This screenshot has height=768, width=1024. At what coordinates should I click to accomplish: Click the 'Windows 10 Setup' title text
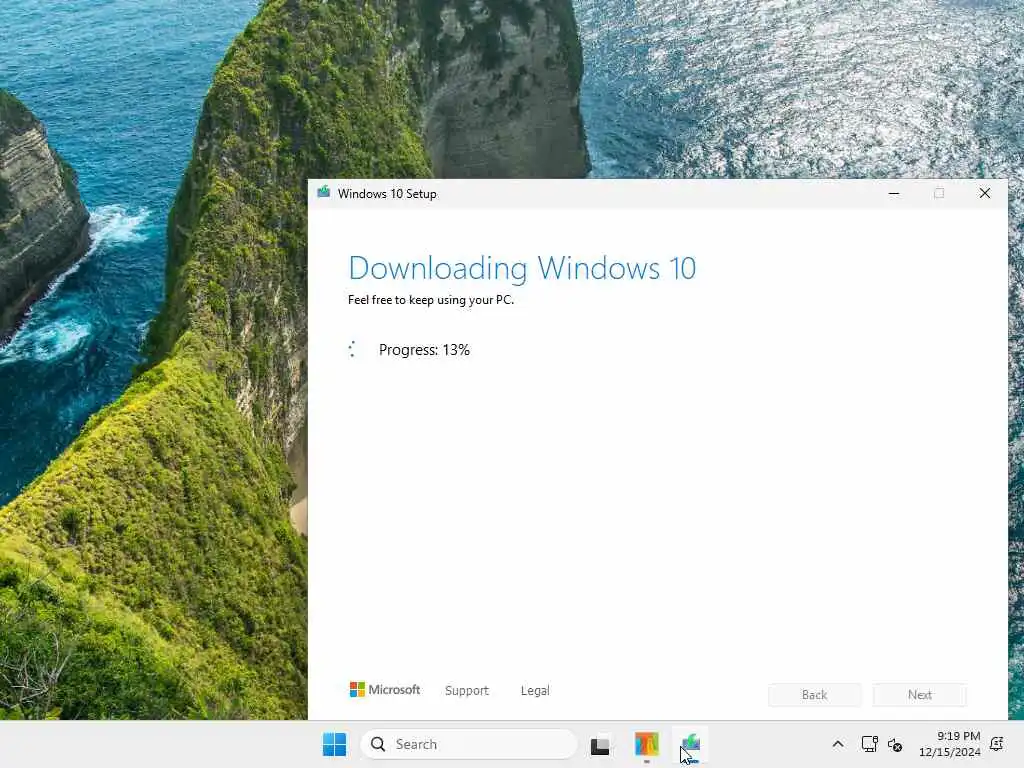pyautogui.click(x=387, y=194)
